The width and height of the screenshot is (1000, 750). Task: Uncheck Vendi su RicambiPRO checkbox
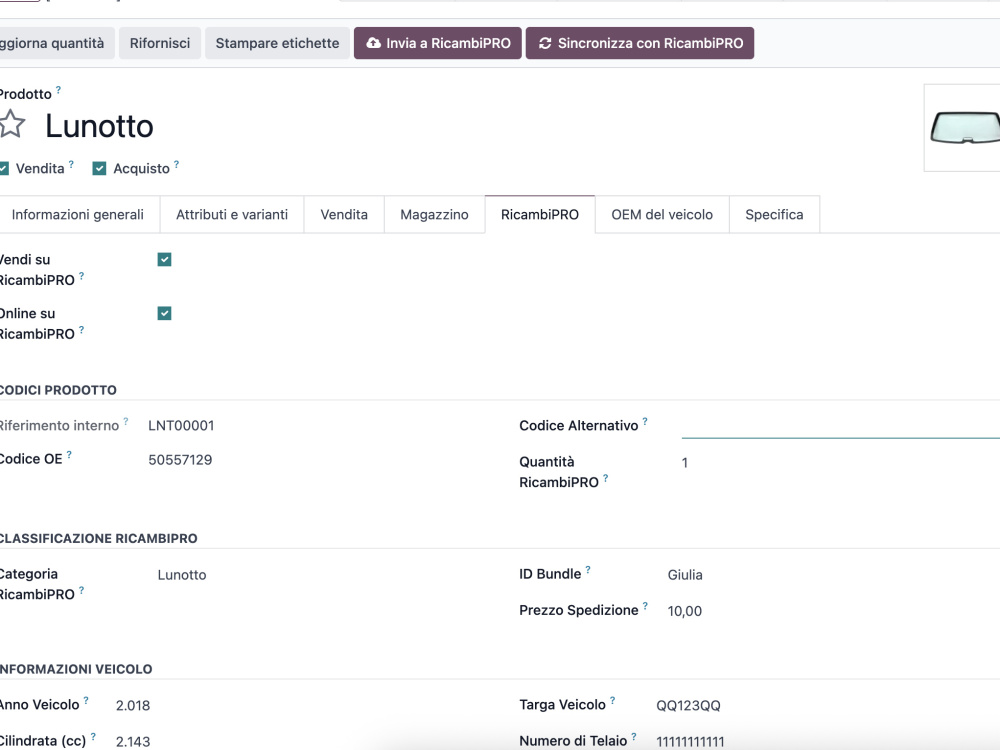click(x=165, y=260)
